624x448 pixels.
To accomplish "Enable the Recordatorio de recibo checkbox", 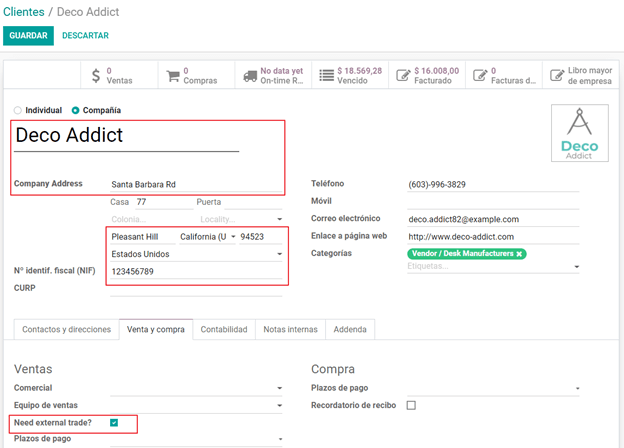I will 411,405.
